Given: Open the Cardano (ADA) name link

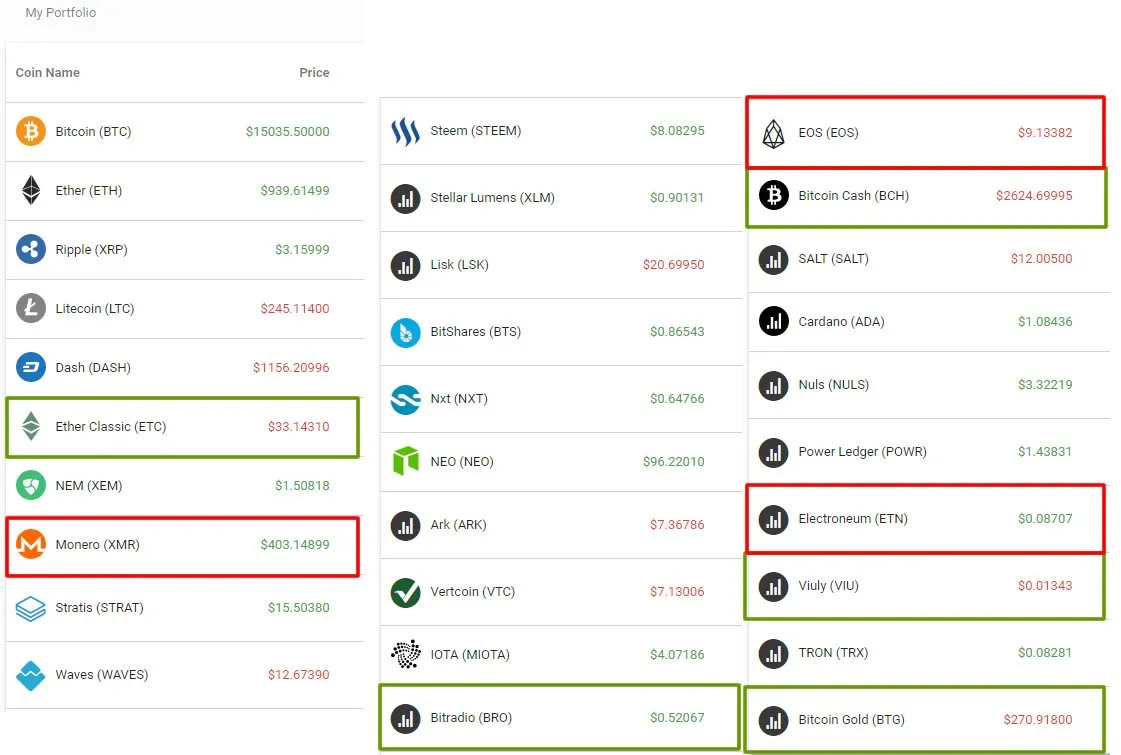Looking at the screenshot, I should point(841,322).
